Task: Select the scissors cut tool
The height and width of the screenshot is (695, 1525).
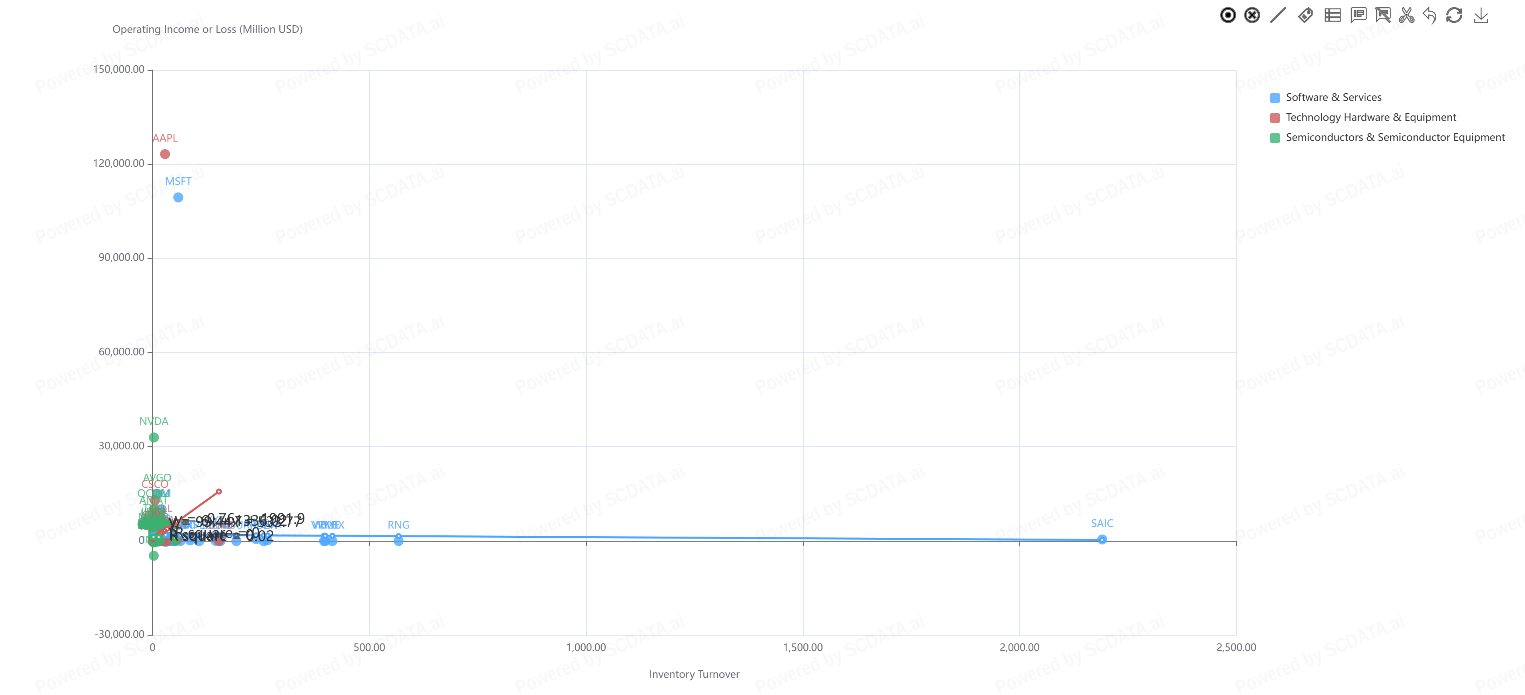Action: coord(1407,15)
